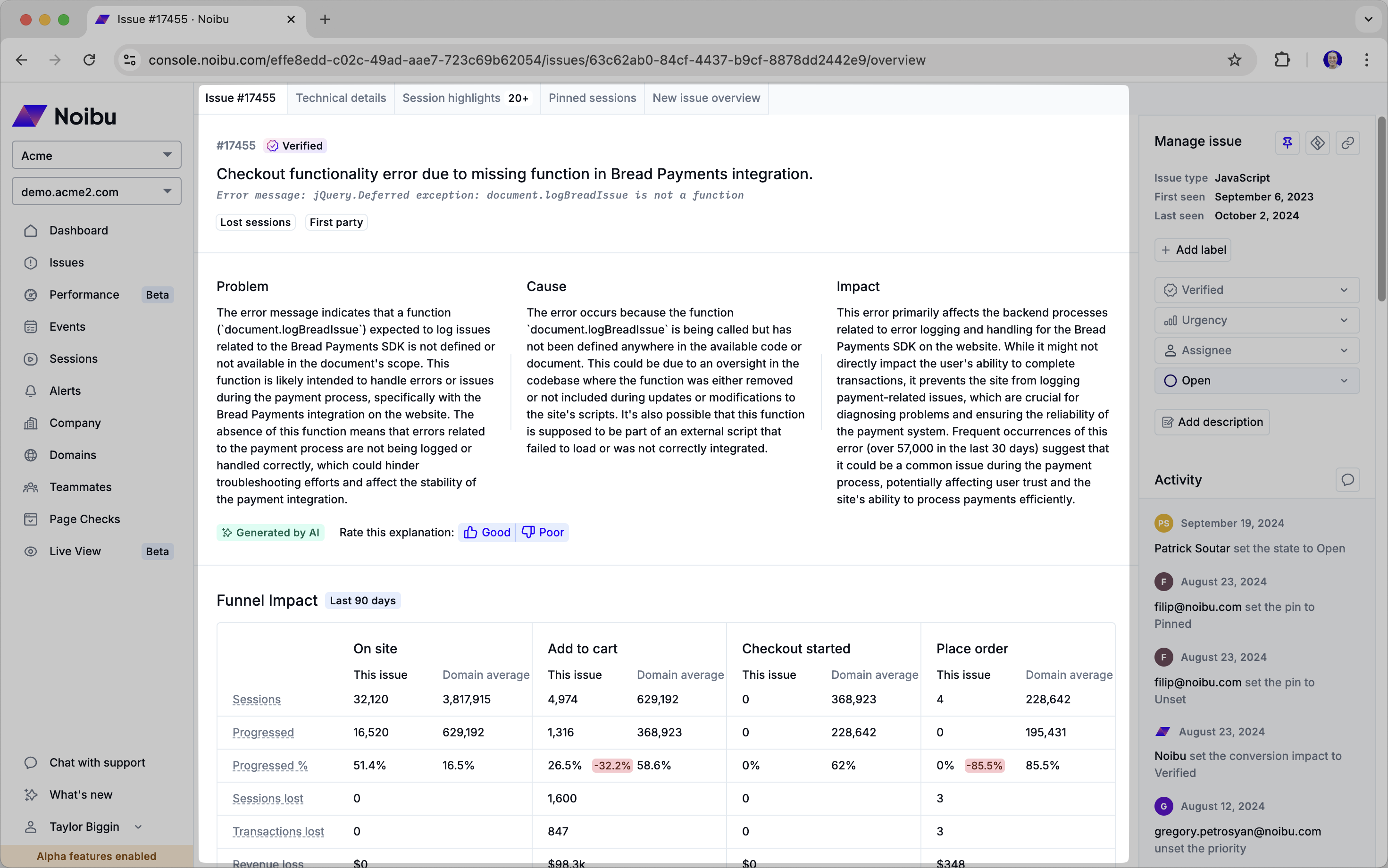The image size is (1388, 868).
Task: Click the diamond icon in Manage issue header
Action: click(1317, 142)
